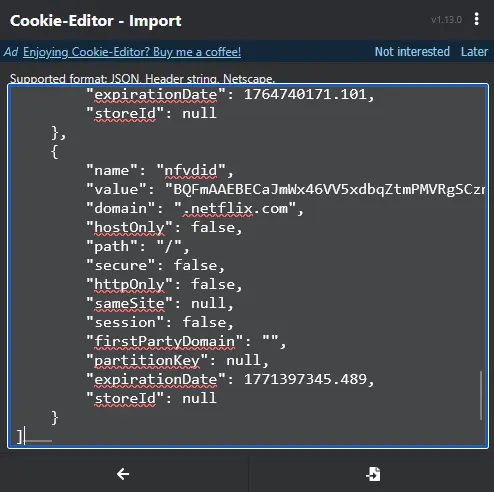Screen dimensions: 494x492
Task: Click the version label v1.13.0
Action: pos(446,20)
